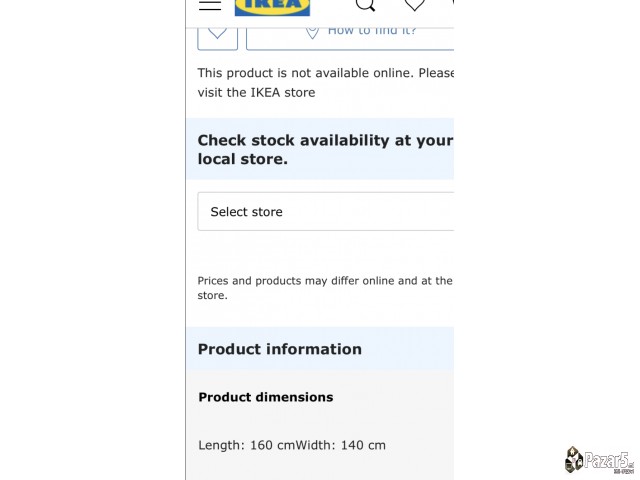Click the 'Width: 140 cm' text

pyautogui.click(x=338, y=445)
